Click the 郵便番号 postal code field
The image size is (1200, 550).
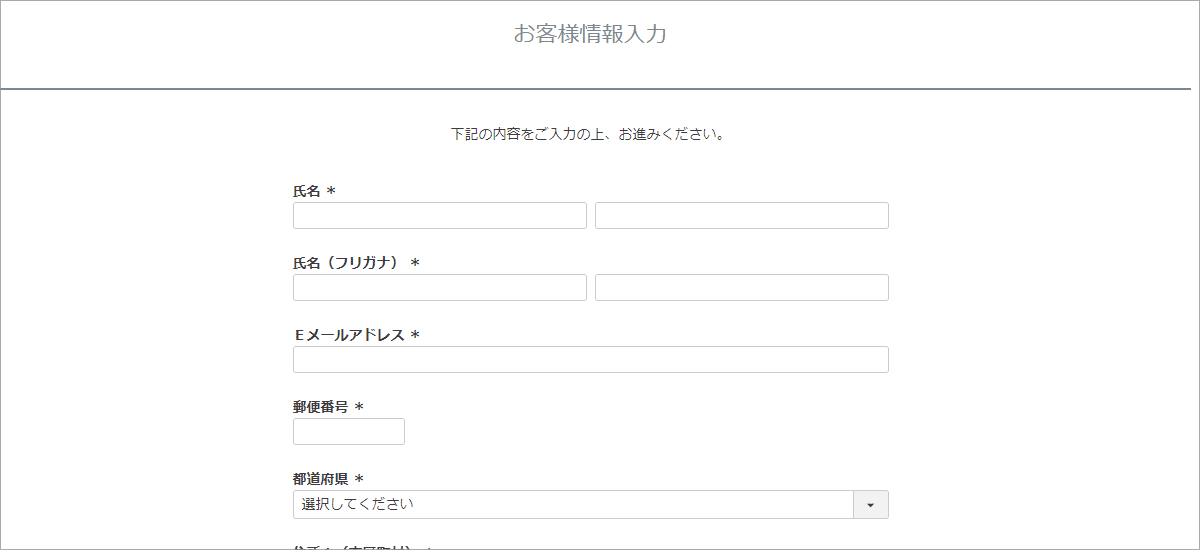tap(348, 432)
